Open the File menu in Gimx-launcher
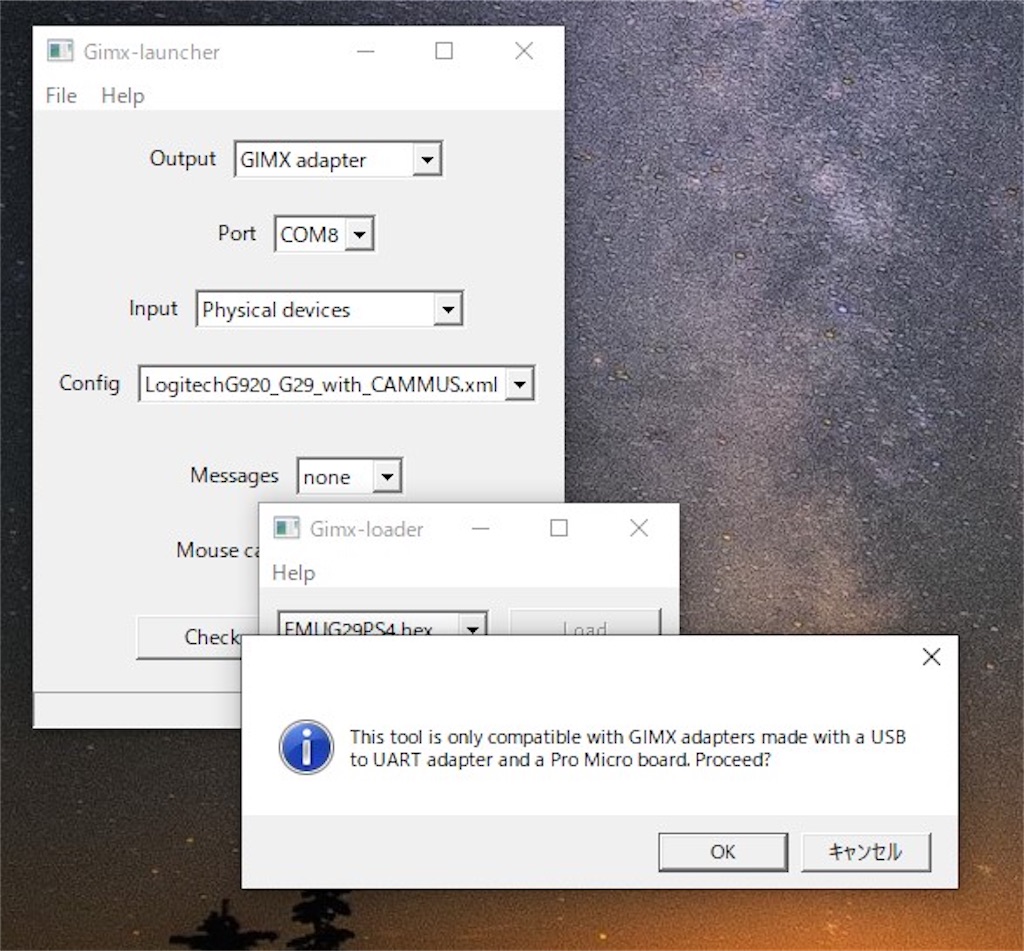Viewport: 1024px width, 951px height. point(61,95)
